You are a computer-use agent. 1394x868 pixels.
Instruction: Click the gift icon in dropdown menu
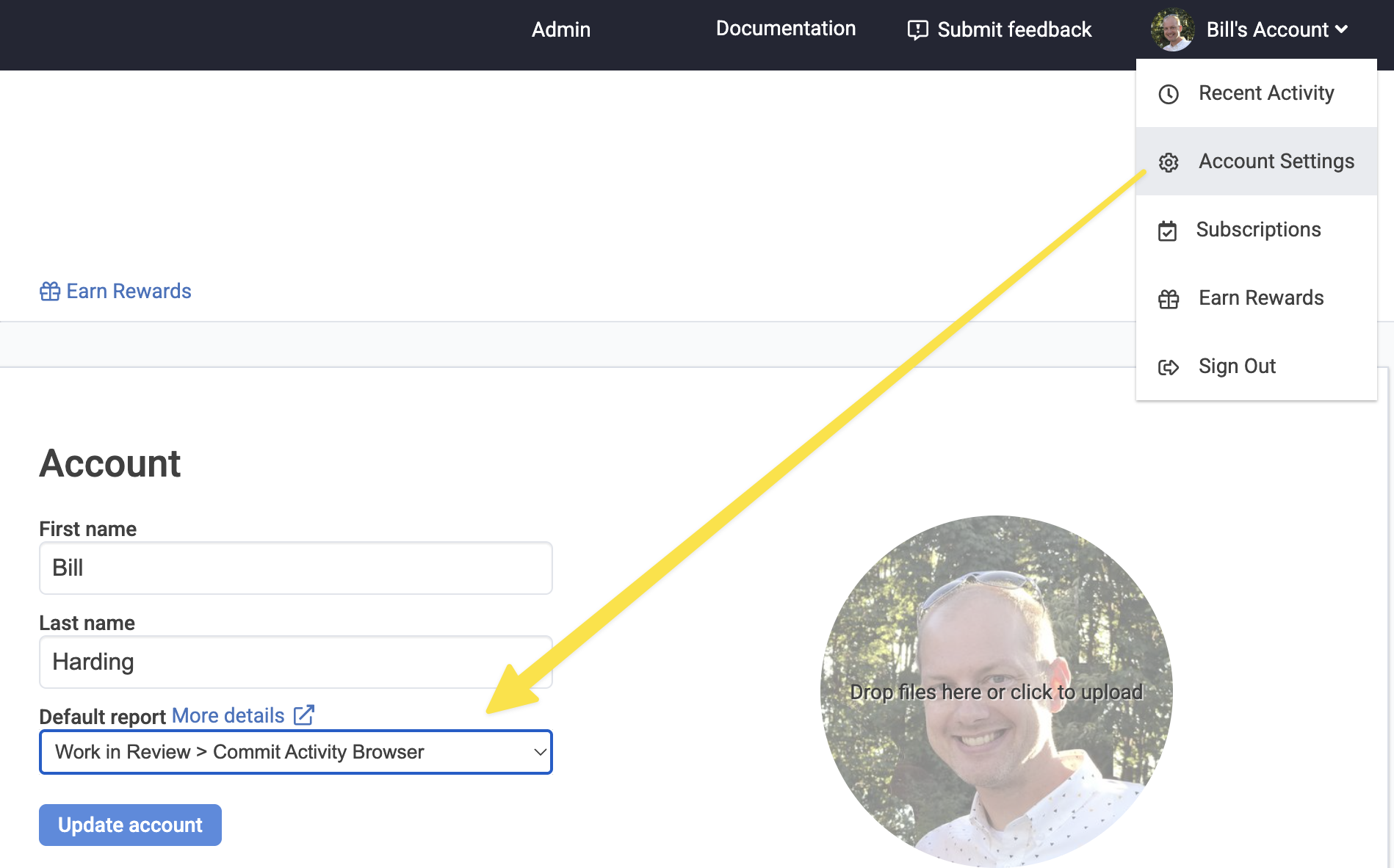point(1169,299)
